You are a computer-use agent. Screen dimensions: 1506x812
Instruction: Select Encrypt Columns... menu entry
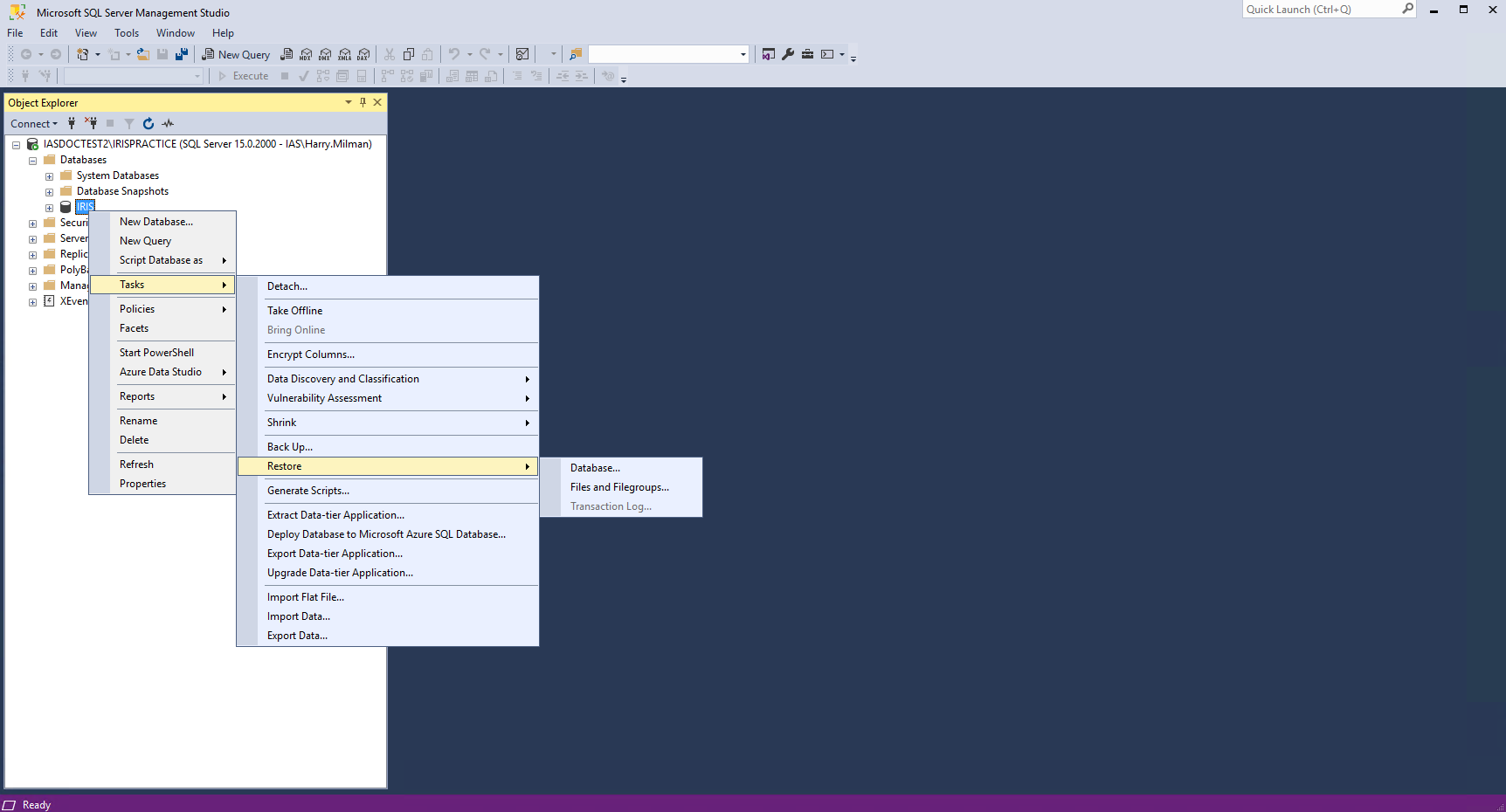pyautogui.click(x=388, y=354)
